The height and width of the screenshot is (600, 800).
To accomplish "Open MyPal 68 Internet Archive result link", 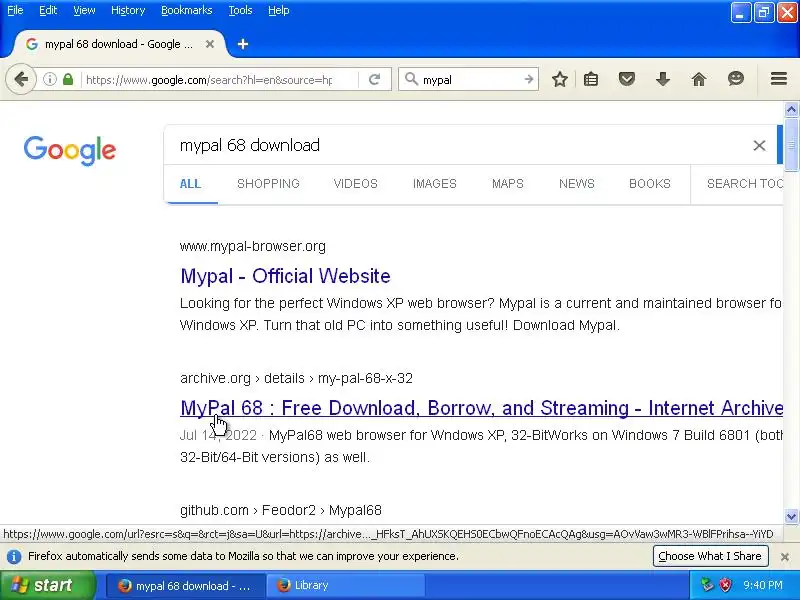I will pos(482,408).
